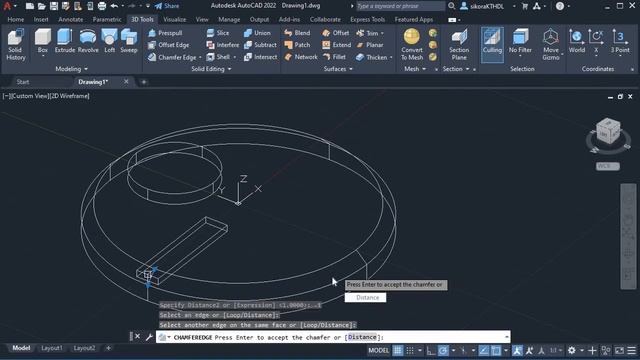Toggle annotation visibility in status bar
Image resolution: width=640 pixels, height=360 pixels.
point(517,350)
